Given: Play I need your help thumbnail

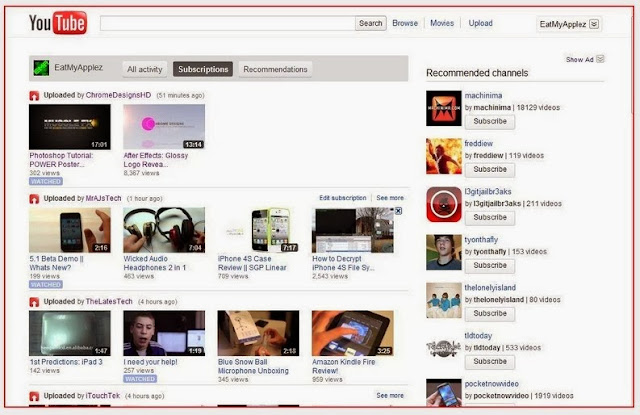Looking at the screenshot, I should (x=164, y=333).
